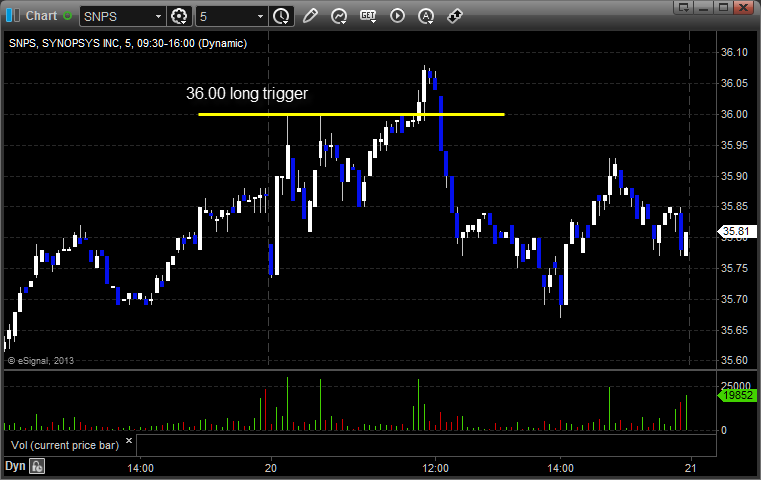
Task: Select the yellow 36.00 trigger line
Action: (351, 115)
